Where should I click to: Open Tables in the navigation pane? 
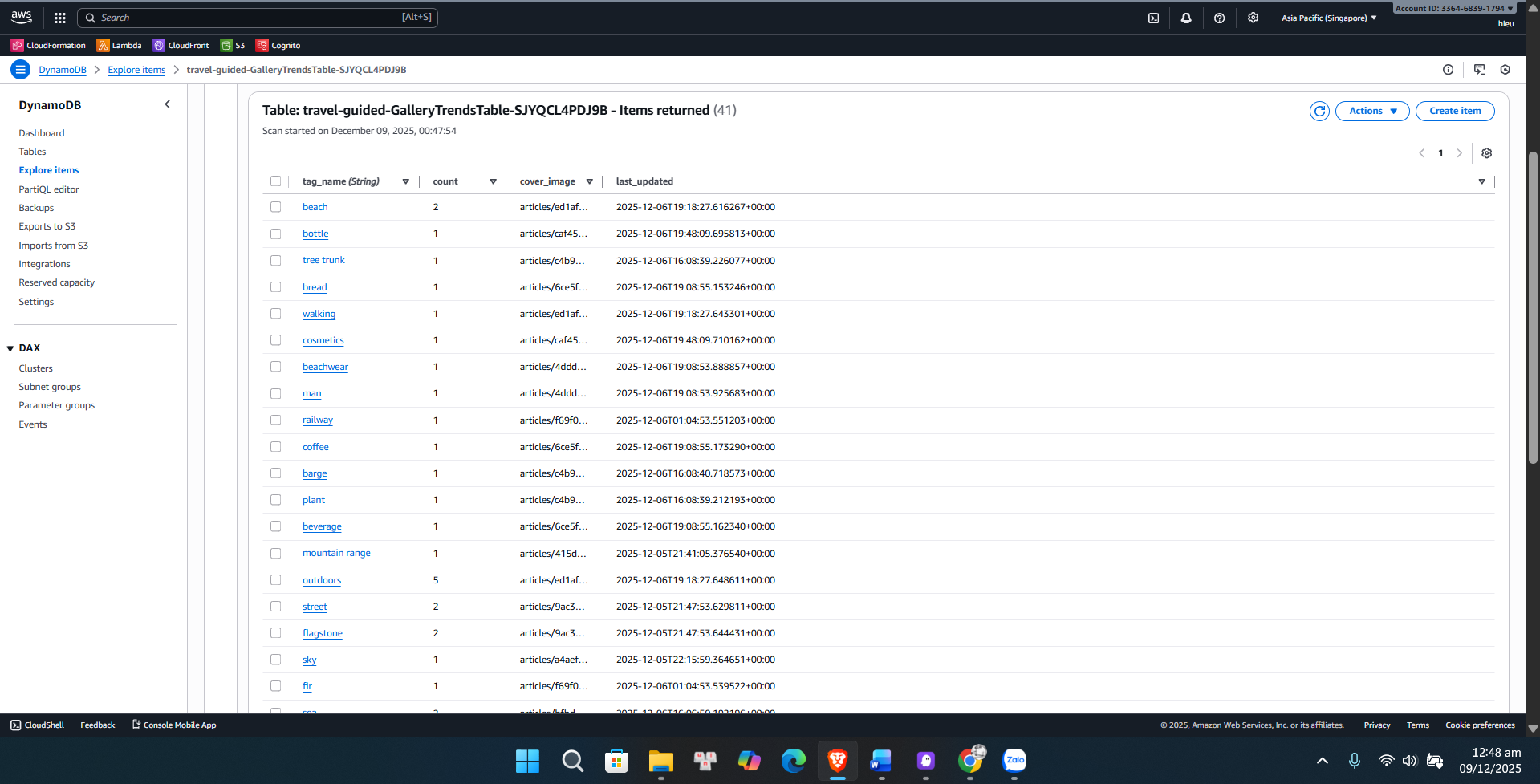(x=32, y=152)
